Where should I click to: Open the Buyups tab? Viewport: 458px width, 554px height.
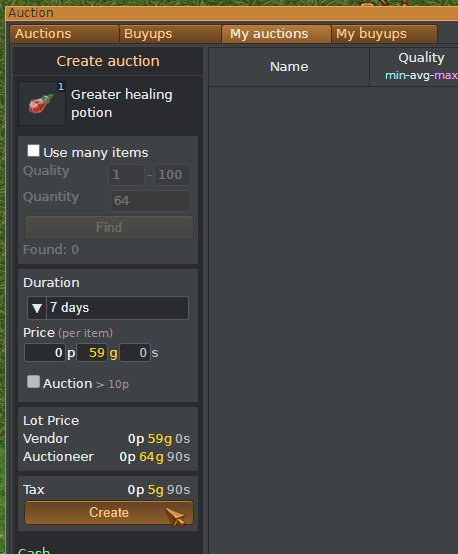click(x=170, y=34)
